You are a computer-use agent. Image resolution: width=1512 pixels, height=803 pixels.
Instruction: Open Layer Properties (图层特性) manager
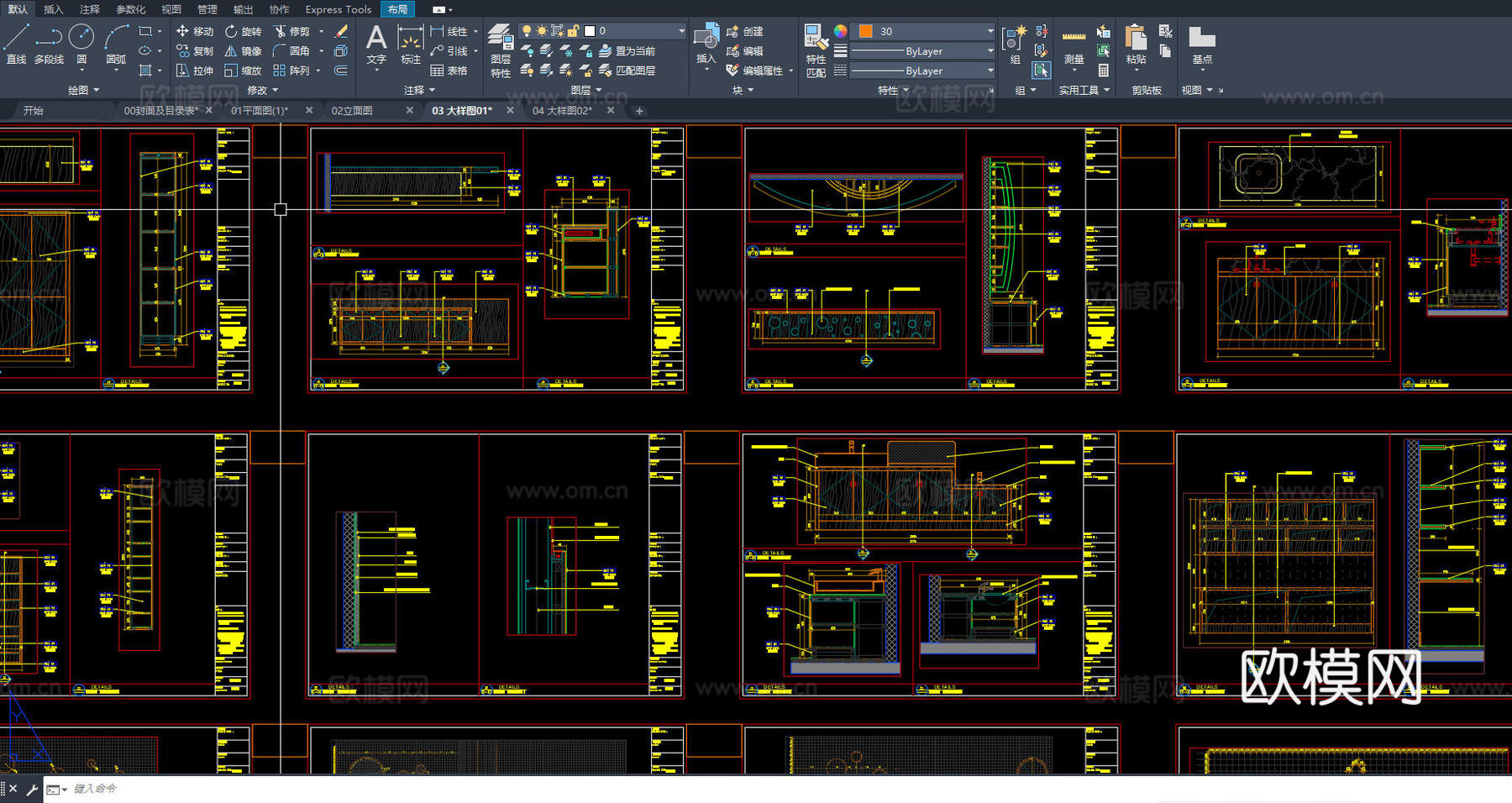501,51
